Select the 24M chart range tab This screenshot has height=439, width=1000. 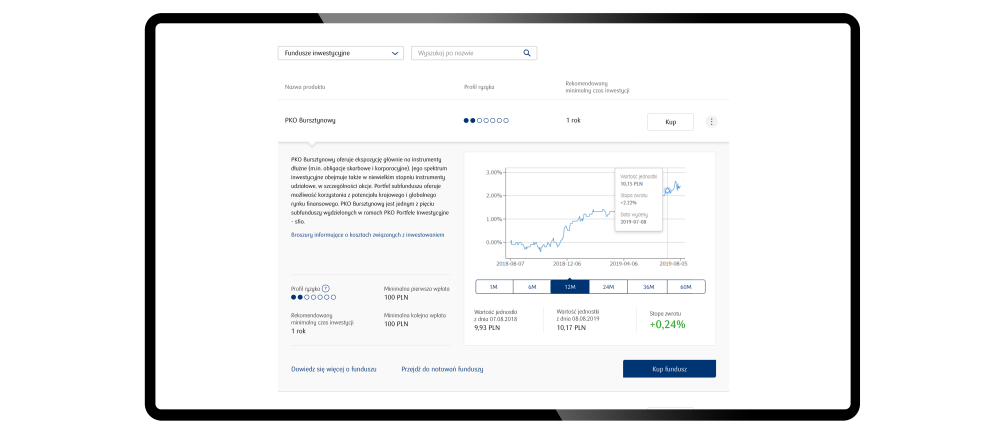coord(608,286)
